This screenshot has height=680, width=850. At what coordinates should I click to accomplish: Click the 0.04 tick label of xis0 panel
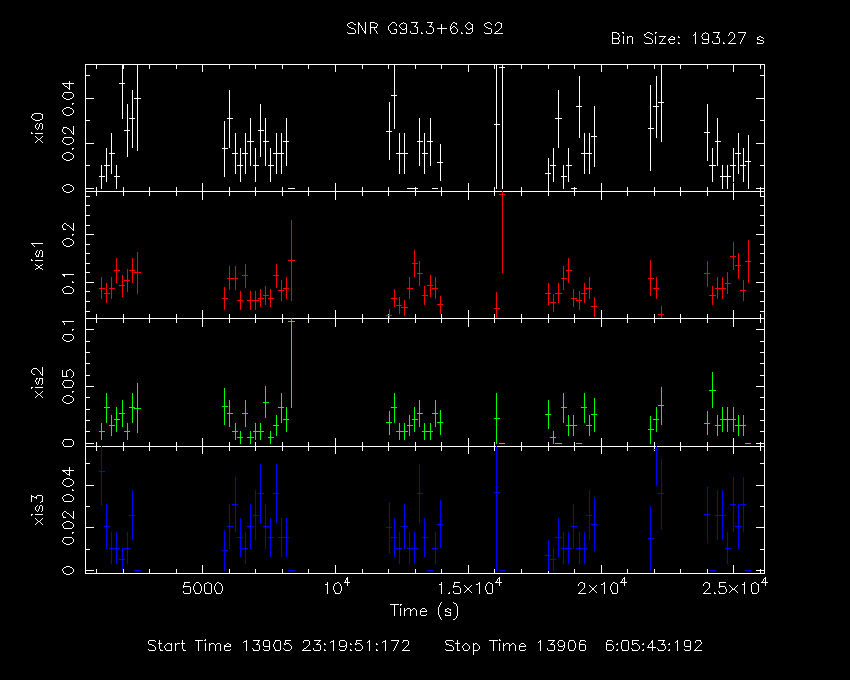click(68, 98)
